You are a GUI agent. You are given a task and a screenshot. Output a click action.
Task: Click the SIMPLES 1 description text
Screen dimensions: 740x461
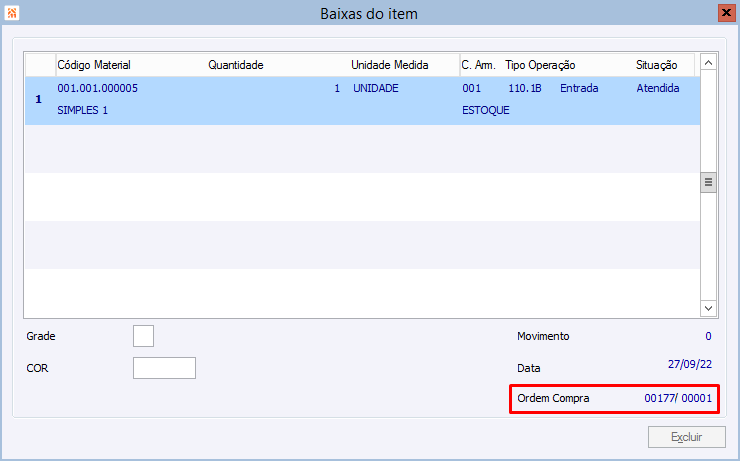tap(83, 110)
